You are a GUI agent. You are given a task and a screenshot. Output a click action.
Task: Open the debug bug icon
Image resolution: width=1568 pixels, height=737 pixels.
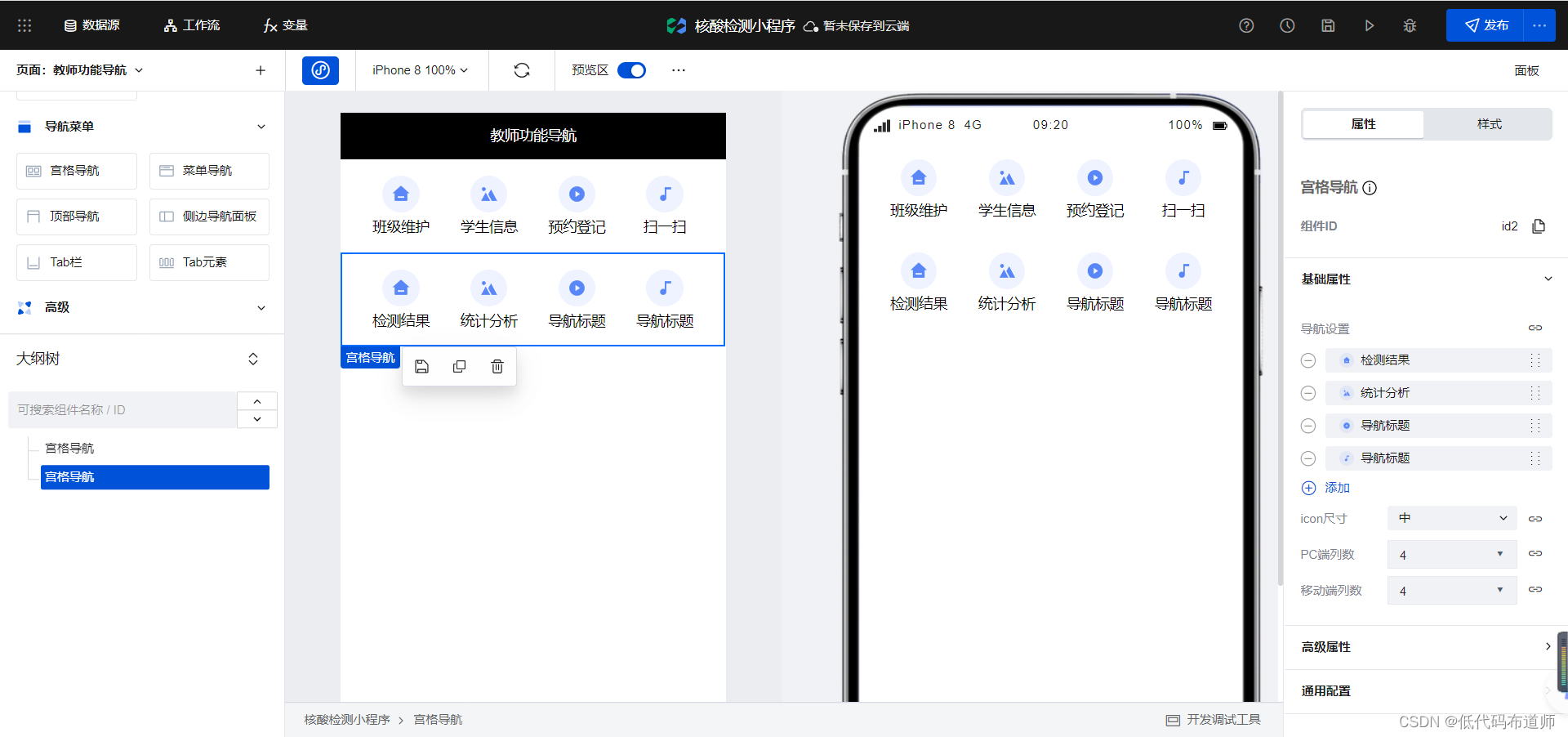1410,25
